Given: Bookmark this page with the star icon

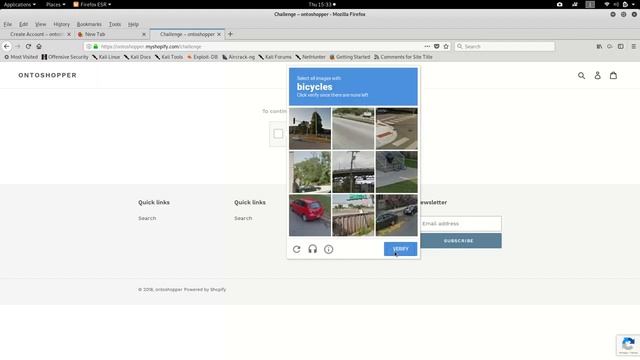Looking at the screenshot, I should [x=446, y=47].
